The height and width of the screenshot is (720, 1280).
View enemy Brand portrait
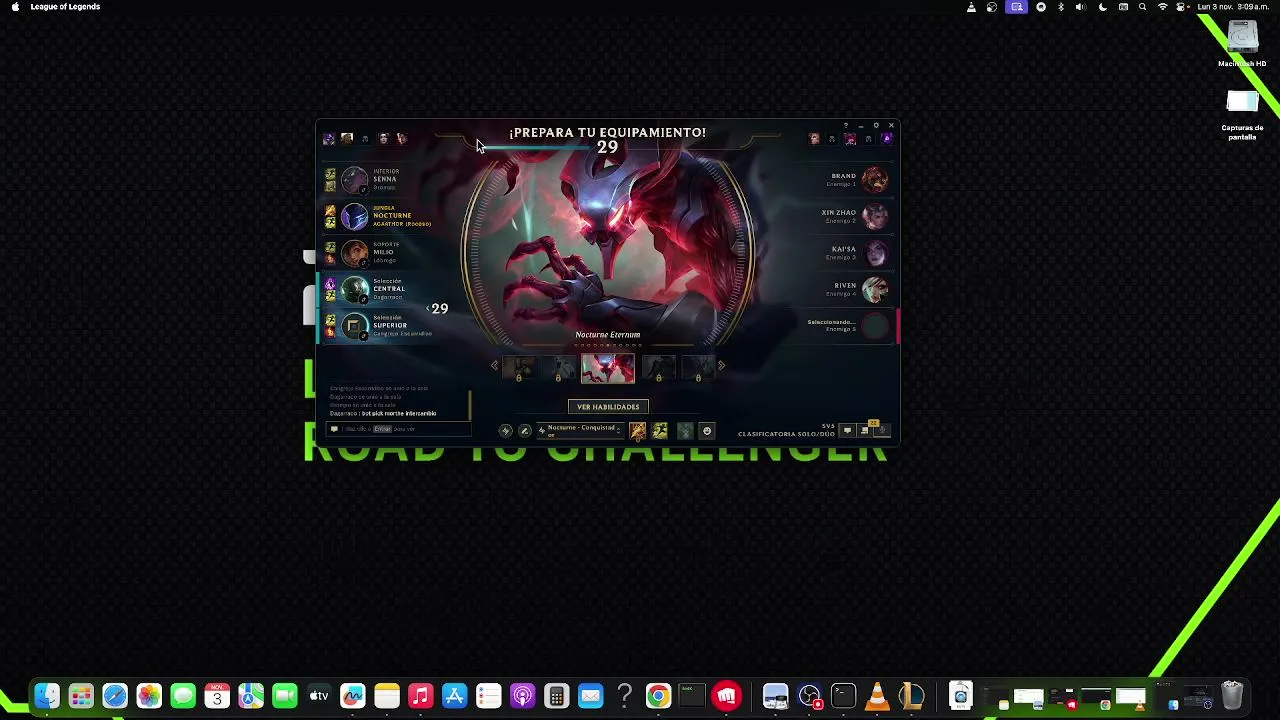875,179
